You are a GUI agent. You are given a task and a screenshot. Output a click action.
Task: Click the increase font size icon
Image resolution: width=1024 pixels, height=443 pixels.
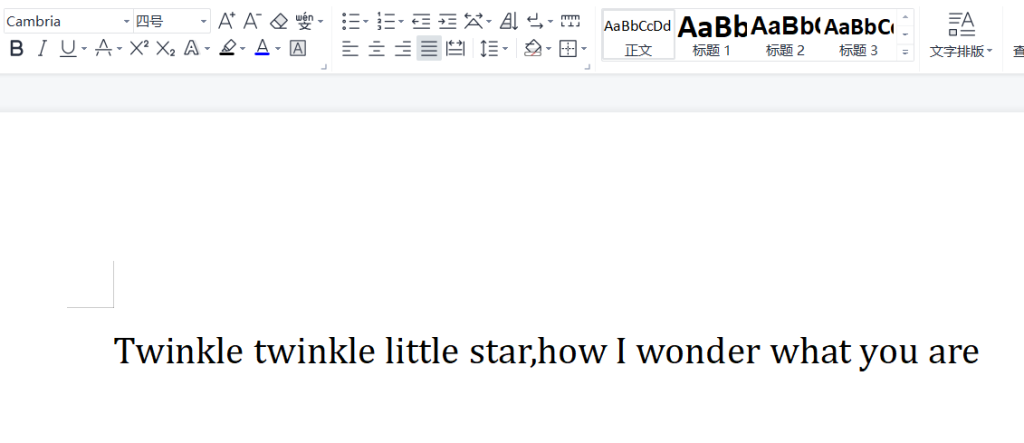[227, 21]
